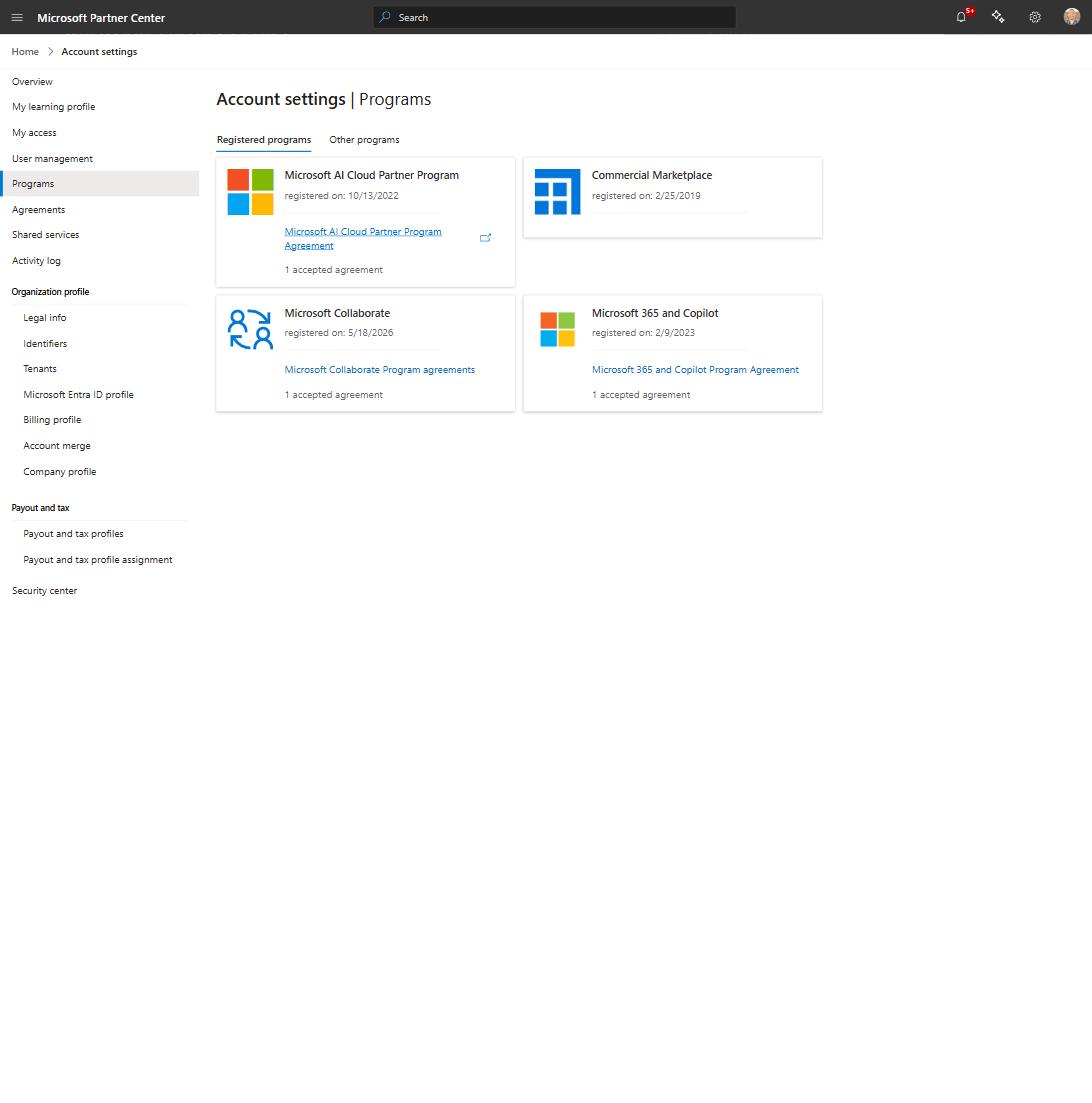This screenshot has height=1103, width=1092.
Task: Click the Organization profile section heading
Action: click(x=51, y=292)
